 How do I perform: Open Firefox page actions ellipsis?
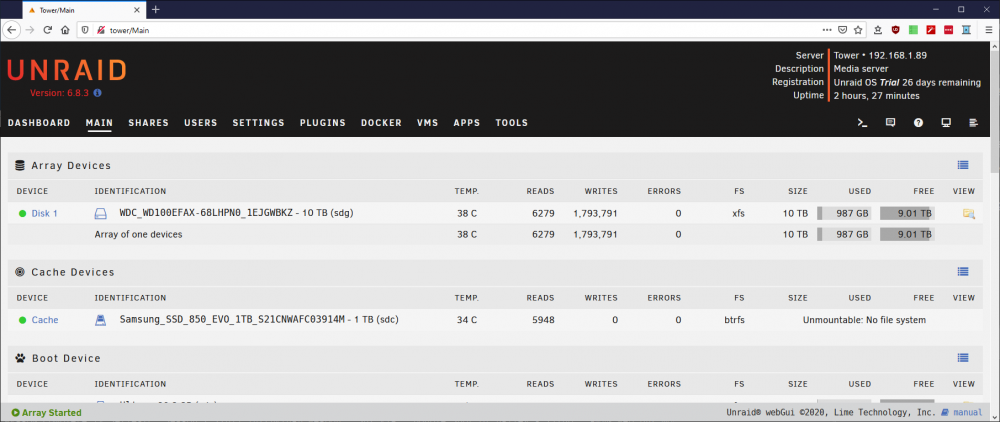tap(827, 29)
